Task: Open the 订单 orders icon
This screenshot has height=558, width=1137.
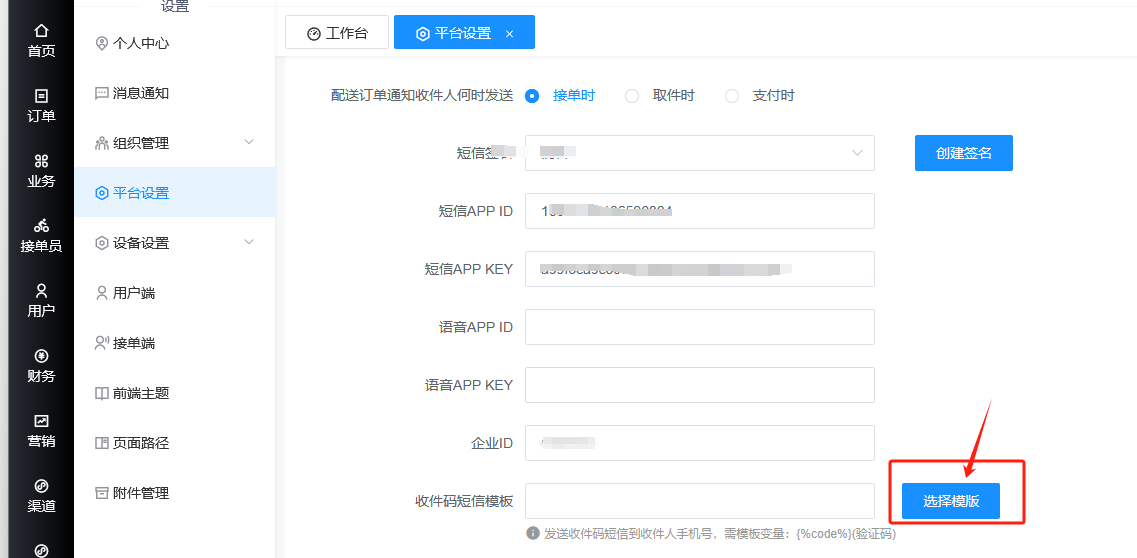Action: coord(41,96)
